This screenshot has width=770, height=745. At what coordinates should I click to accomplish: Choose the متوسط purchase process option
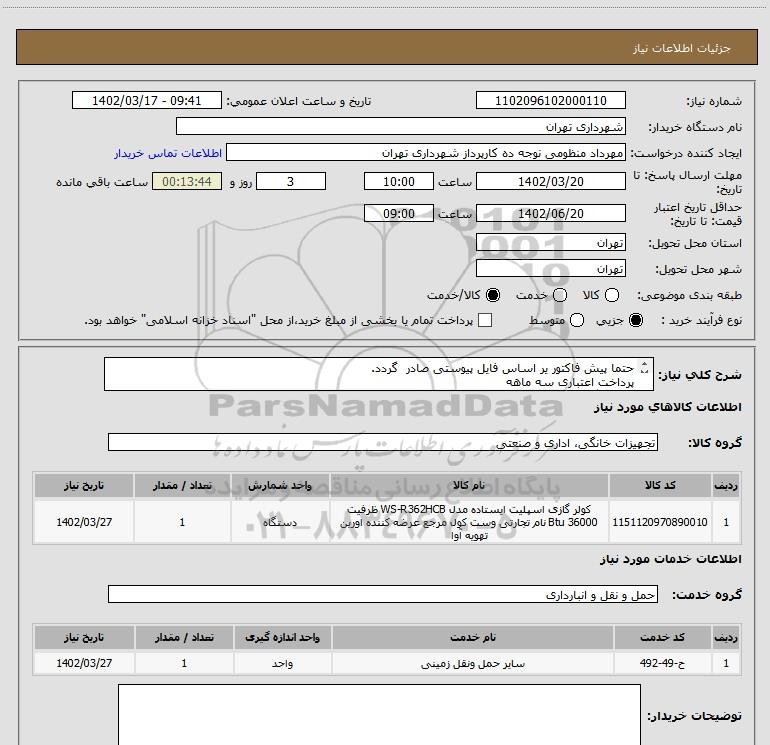(x=577, y=320)
